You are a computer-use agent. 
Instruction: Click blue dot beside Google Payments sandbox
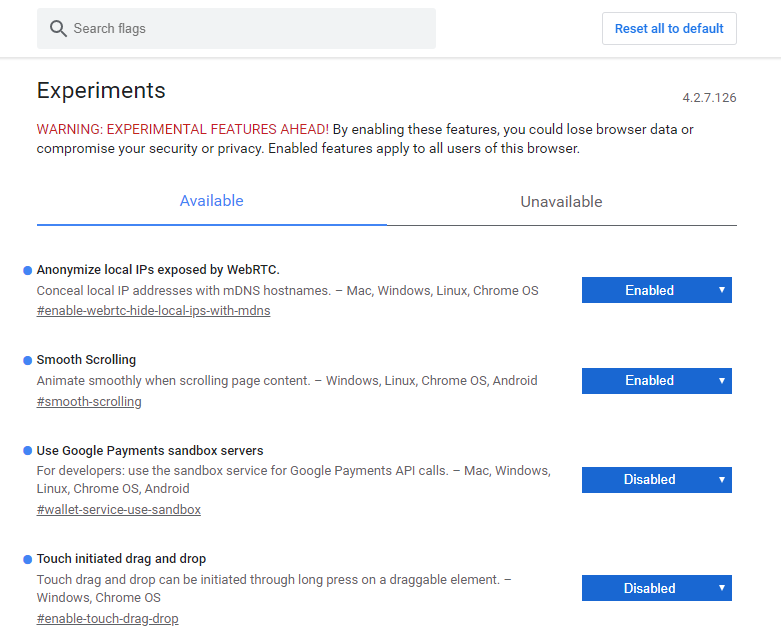[x=27, y=451]
